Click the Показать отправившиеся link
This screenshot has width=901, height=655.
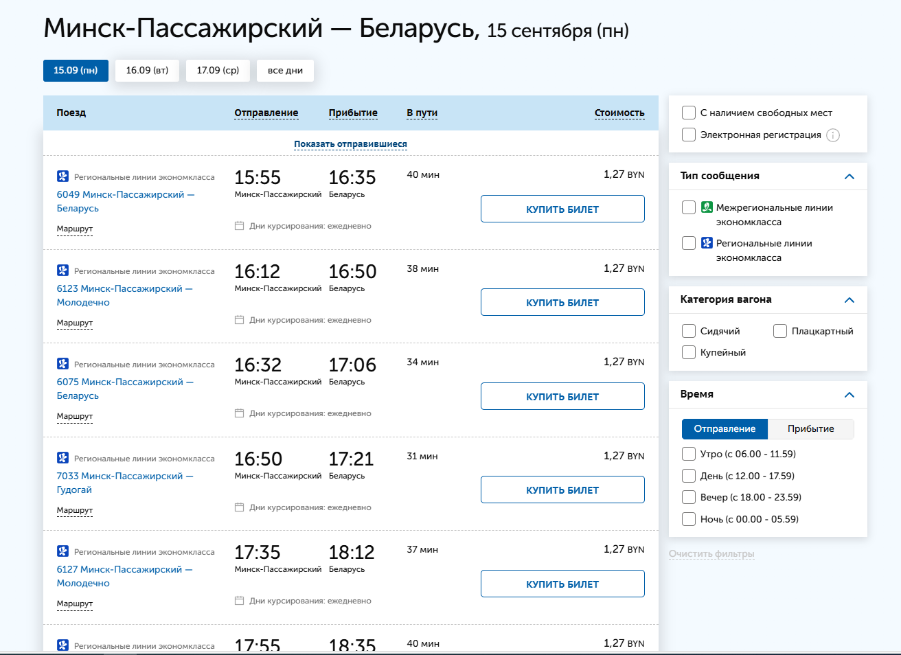350,144
